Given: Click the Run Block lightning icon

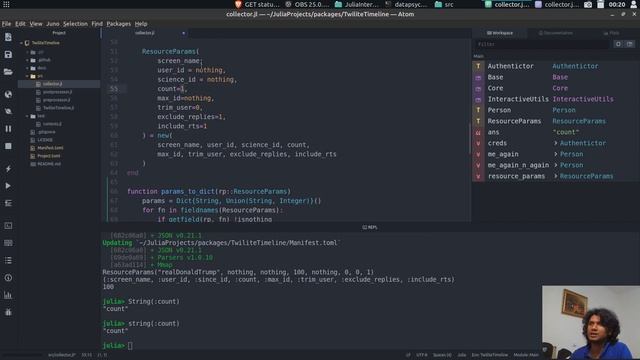Looking at the screenshot, I should click(8, 169).
